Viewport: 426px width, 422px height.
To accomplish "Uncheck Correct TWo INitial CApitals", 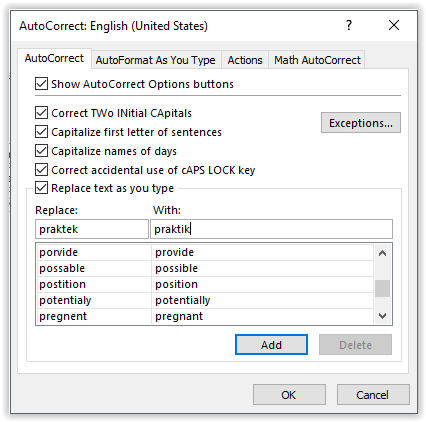I will coord(41,113).
